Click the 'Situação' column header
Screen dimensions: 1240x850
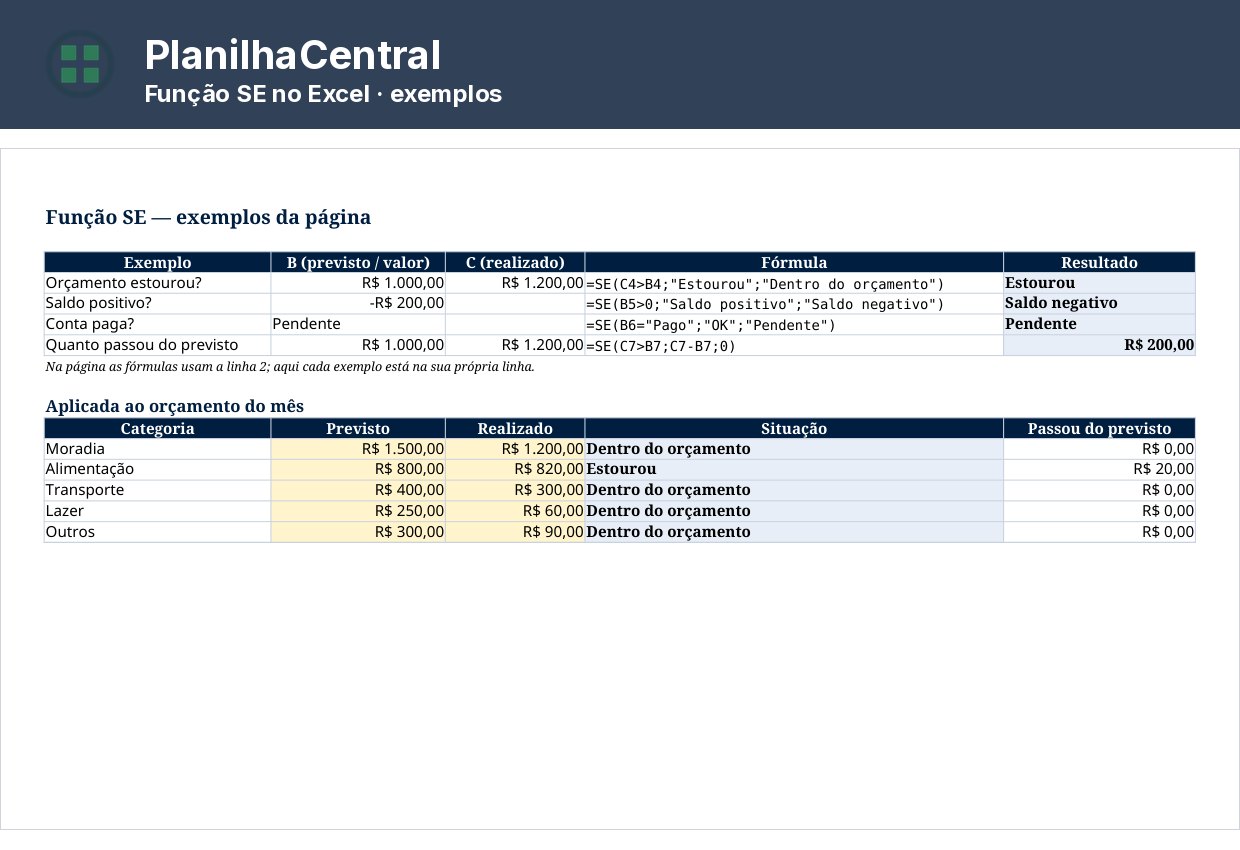(x=794, y=428)
